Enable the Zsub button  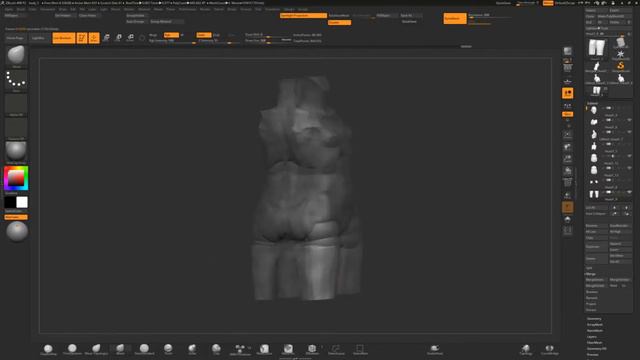[x=216, y=35]
